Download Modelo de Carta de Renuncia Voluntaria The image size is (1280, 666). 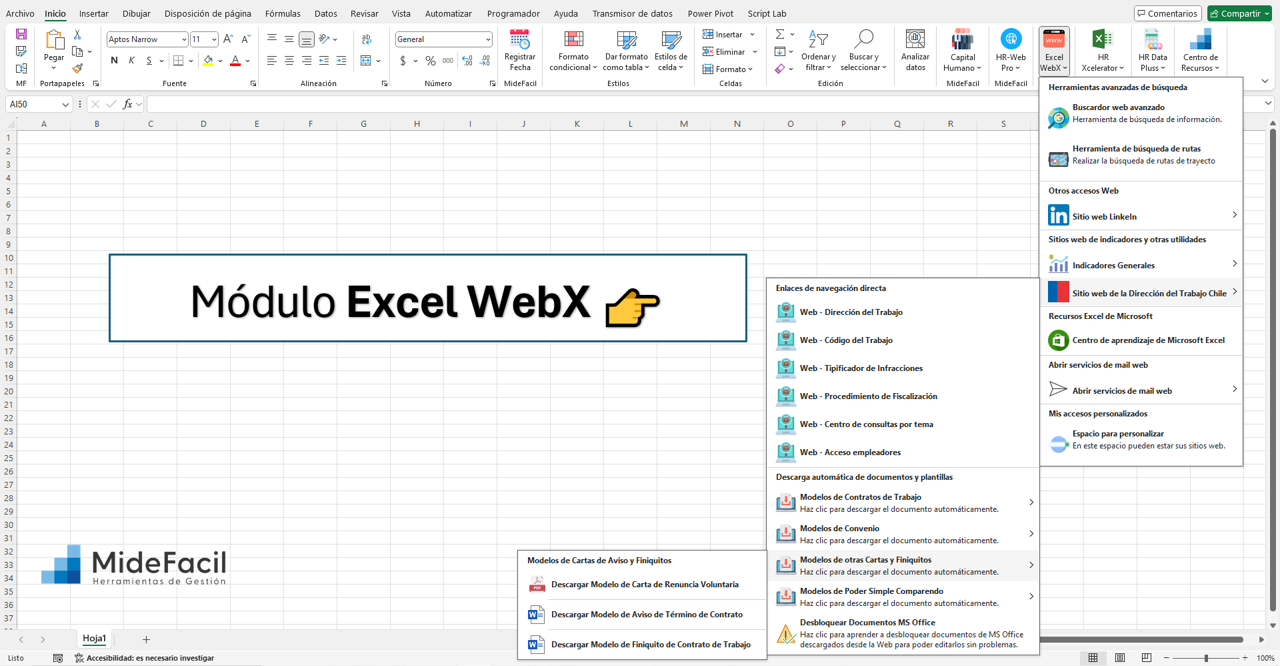pyautogui.click(x=642, y=584)
